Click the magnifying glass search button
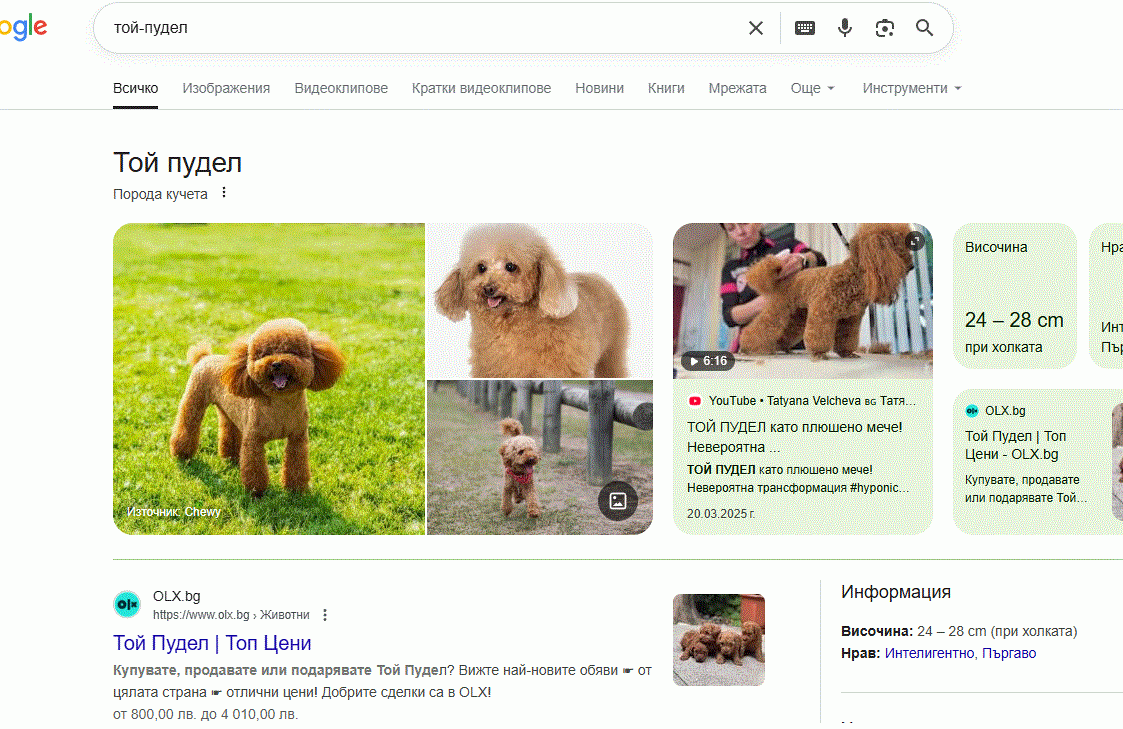Image resolution: width=1123 pixels, height=729 pixels. click(x=925, y=28)
